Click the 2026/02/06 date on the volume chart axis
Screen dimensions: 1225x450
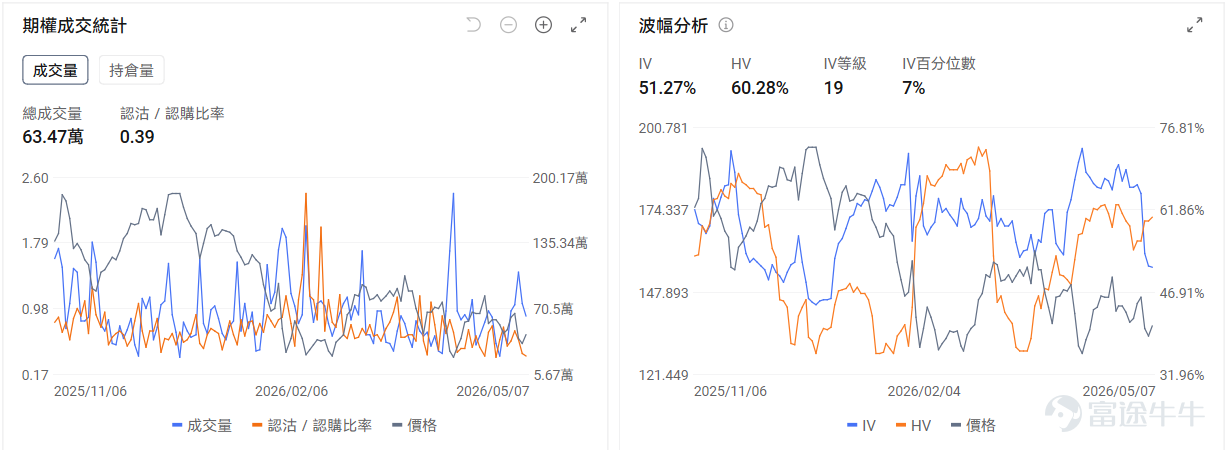click(x=291, y=391)
